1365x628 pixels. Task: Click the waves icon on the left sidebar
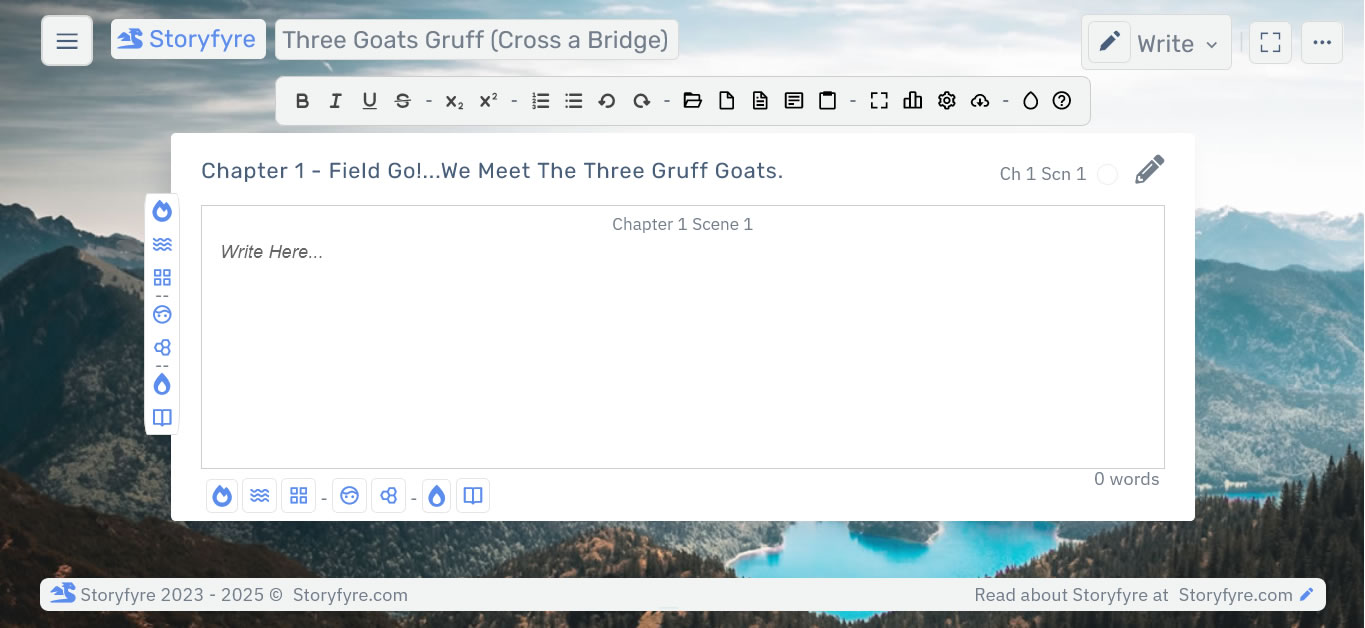[x=162, y=244]
